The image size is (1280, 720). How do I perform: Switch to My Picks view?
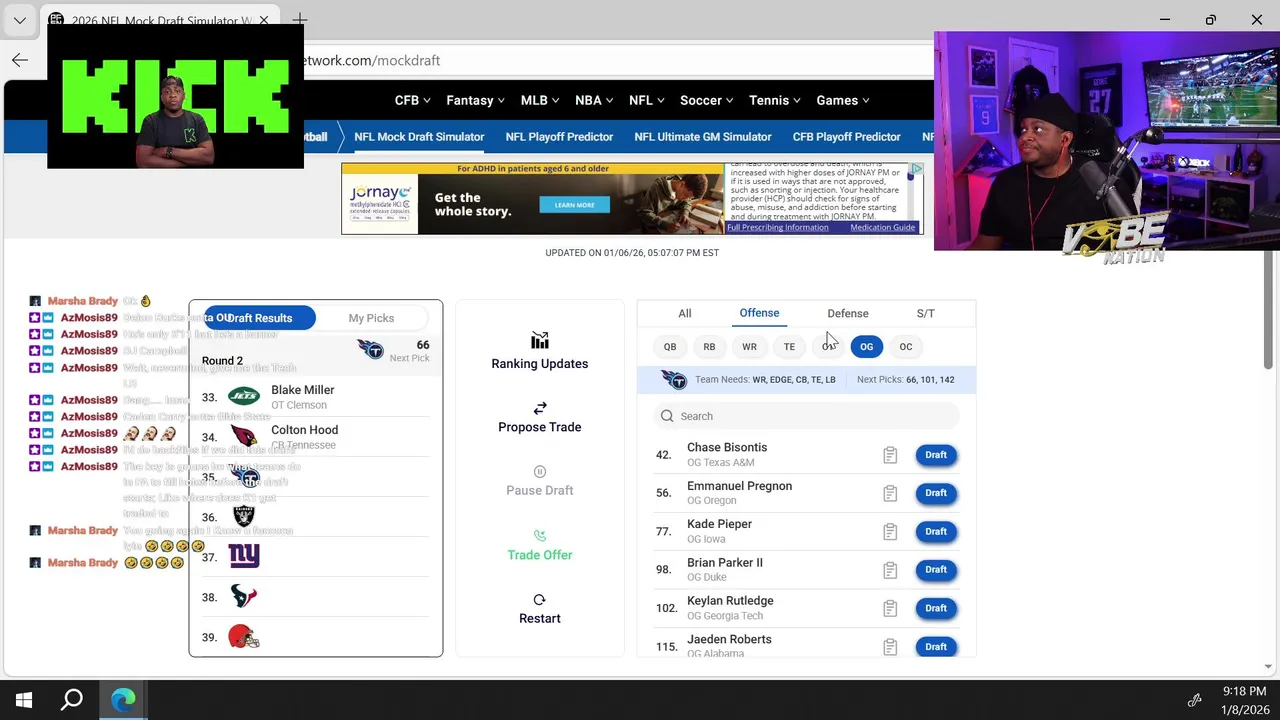[x=371, y=318]
